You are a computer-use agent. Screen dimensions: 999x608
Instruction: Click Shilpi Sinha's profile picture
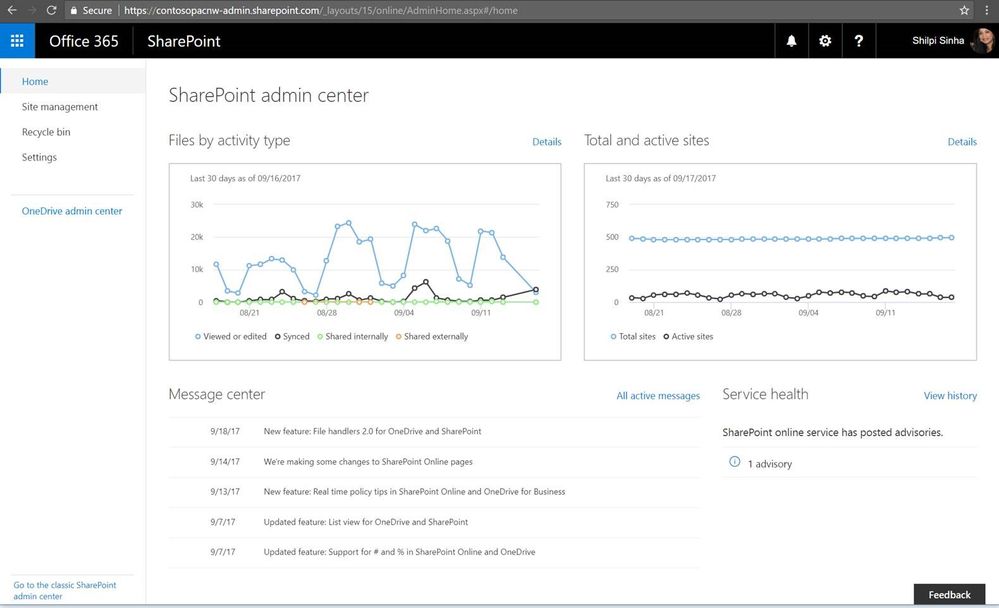pos(982,41)
